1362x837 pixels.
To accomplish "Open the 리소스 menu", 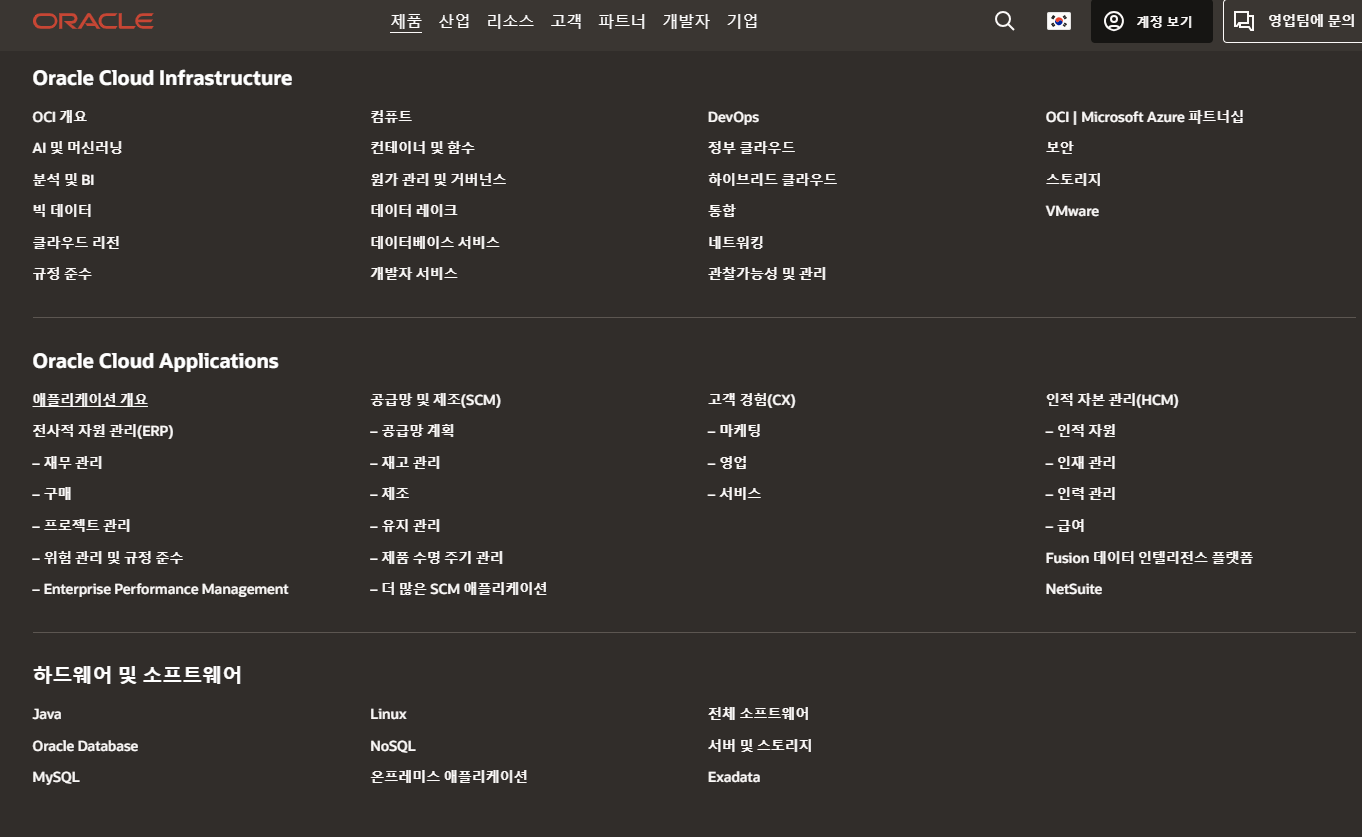I will (510, 21).
